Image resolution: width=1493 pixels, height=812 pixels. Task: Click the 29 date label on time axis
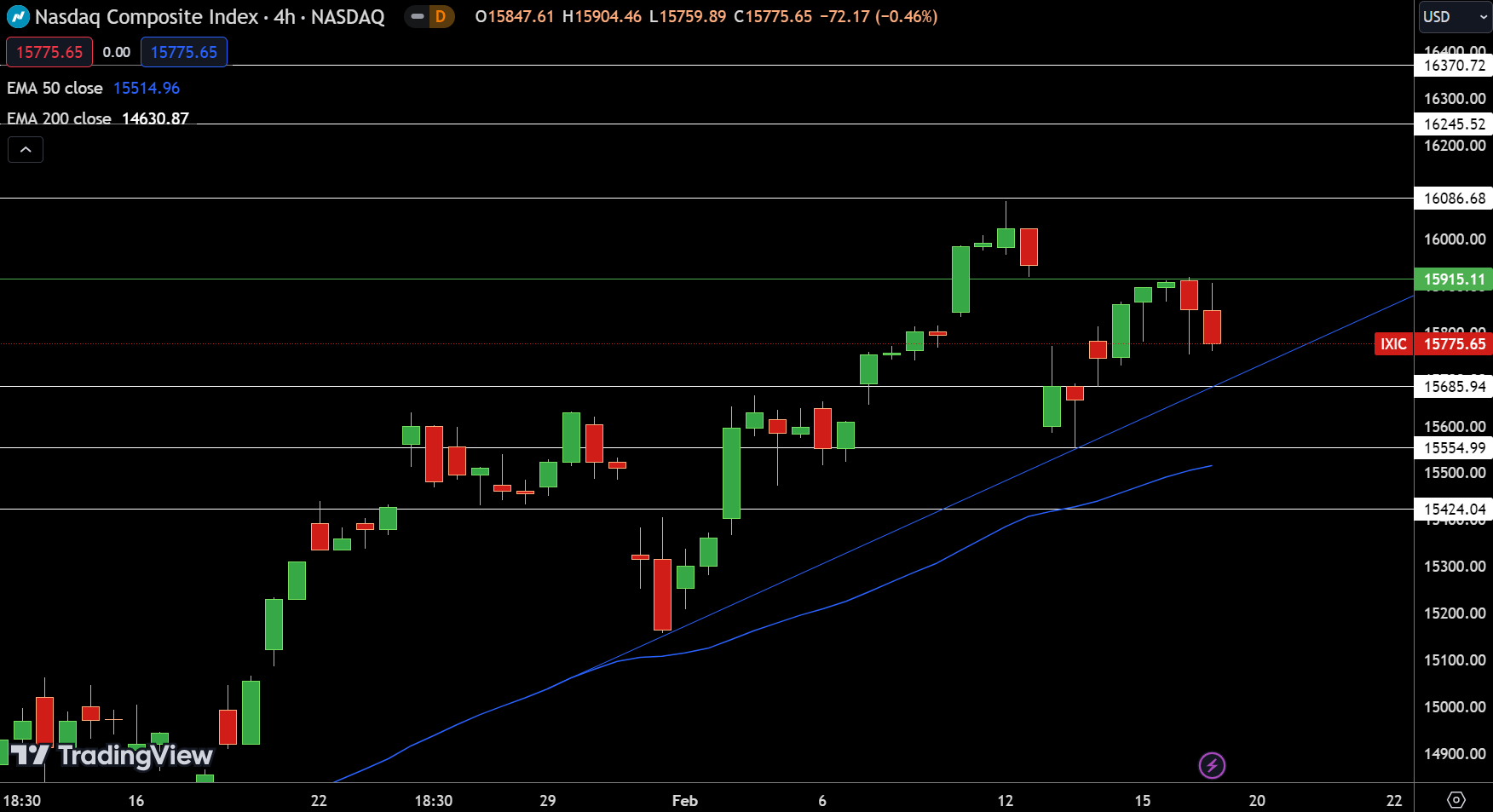548,800
